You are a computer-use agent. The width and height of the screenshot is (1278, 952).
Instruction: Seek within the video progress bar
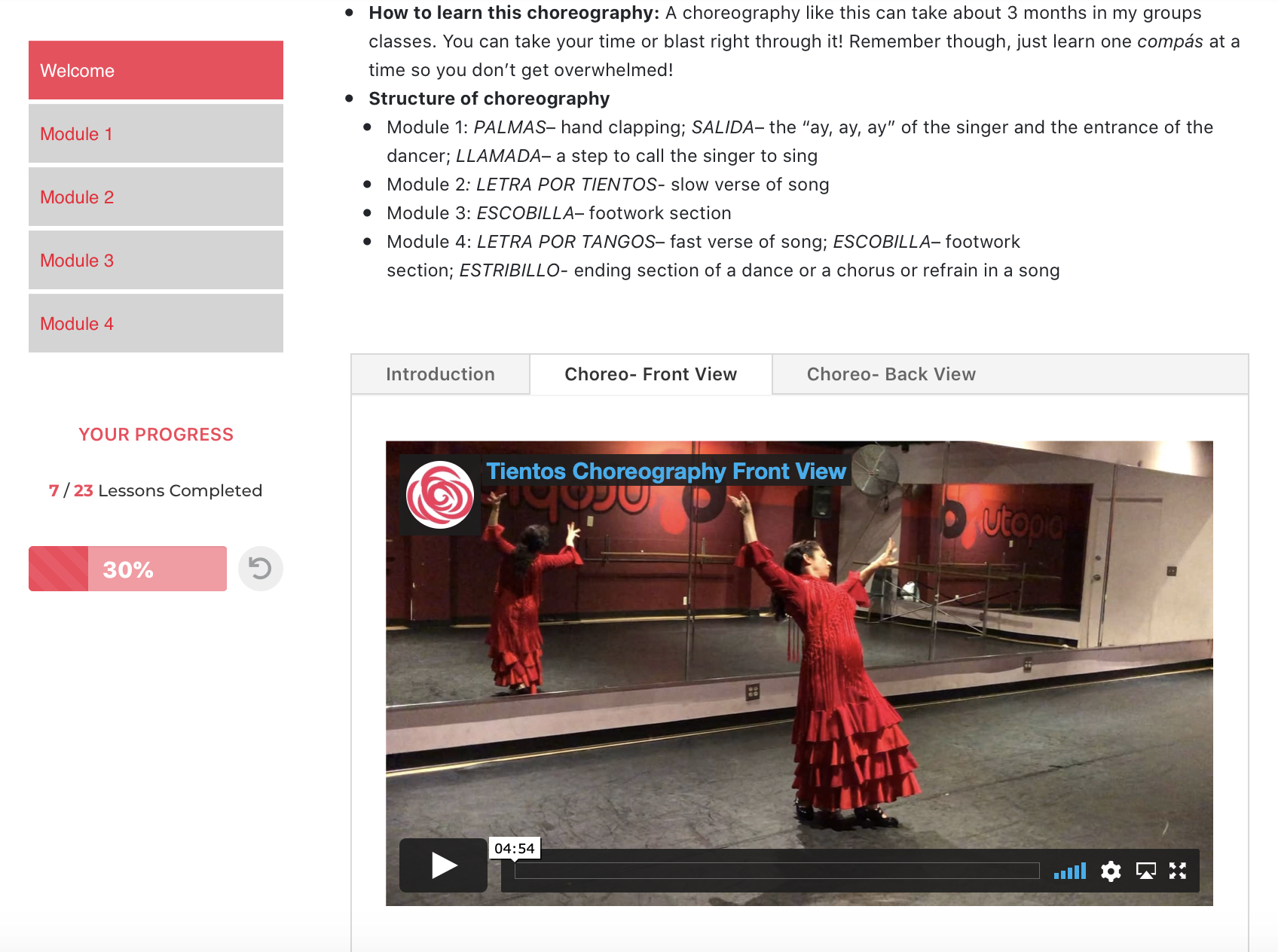(776, 871)
